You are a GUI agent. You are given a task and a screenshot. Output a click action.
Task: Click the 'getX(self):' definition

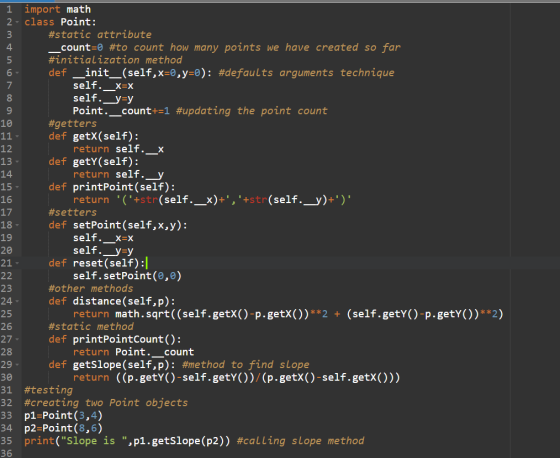(106, 136)
